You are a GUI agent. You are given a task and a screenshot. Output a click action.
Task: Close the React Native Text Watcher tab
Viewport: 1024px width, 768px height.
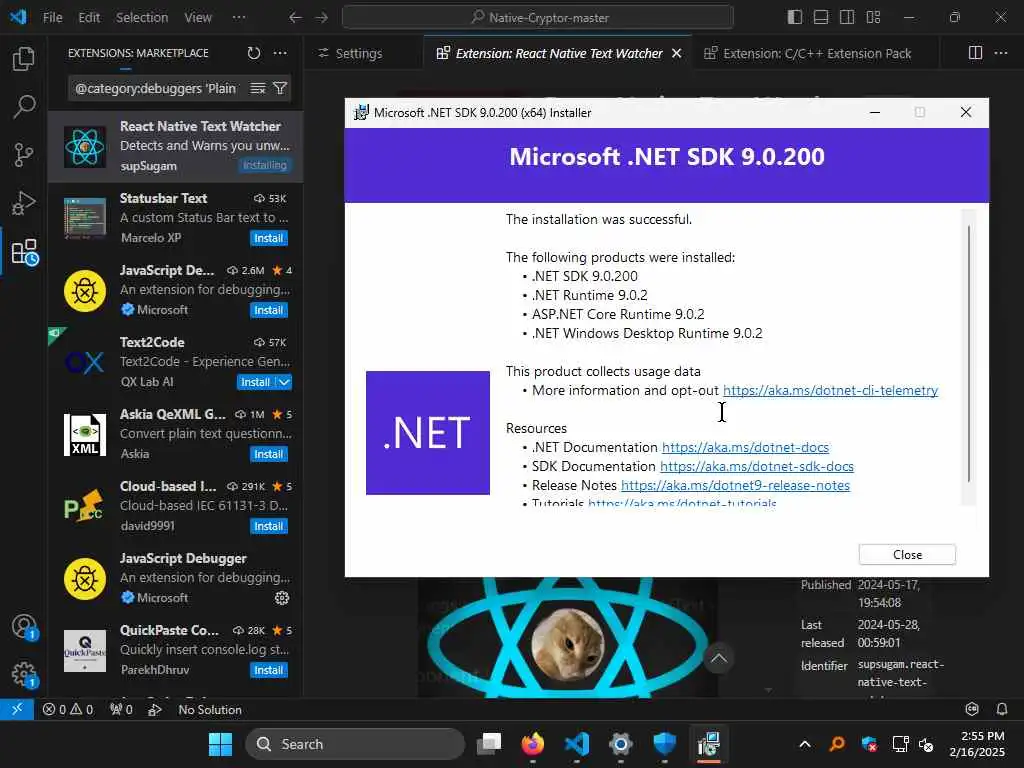(x=677, y=54)
